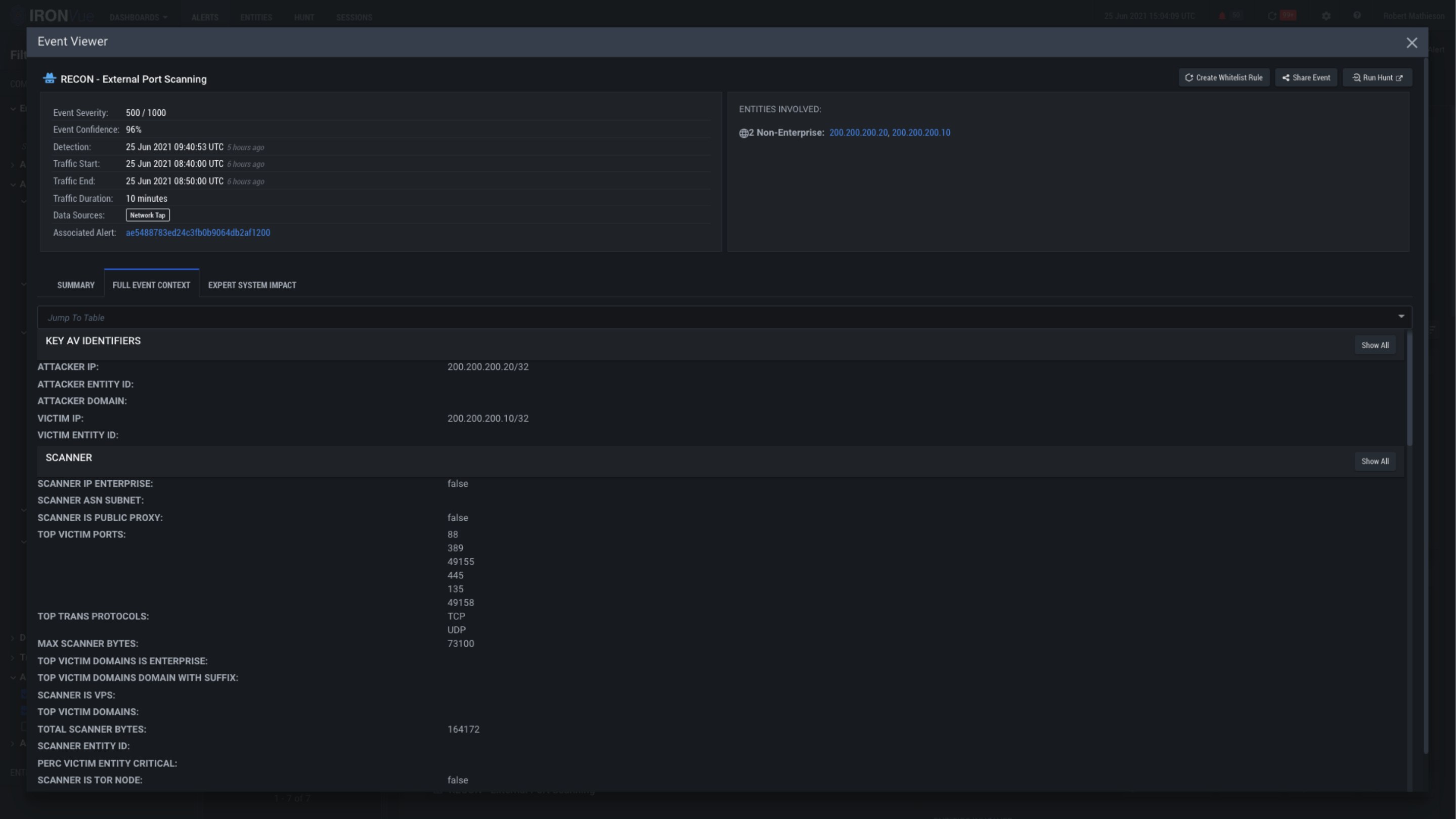Show all Key AV Identifiers entries
The width and height of the screenshot is (1456, 819).
pyautogui.click(x=1375, y=345)
